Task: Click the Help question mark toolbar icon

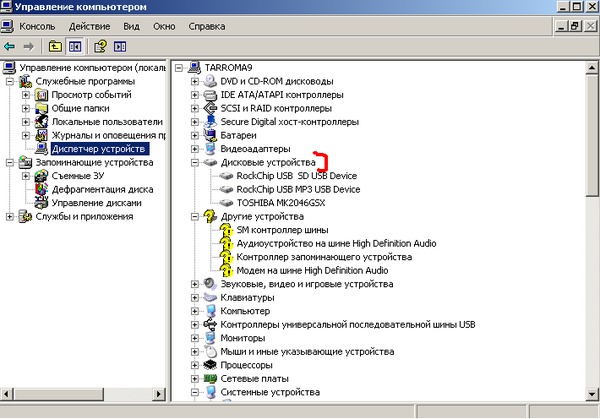Action: click(101, 46)
